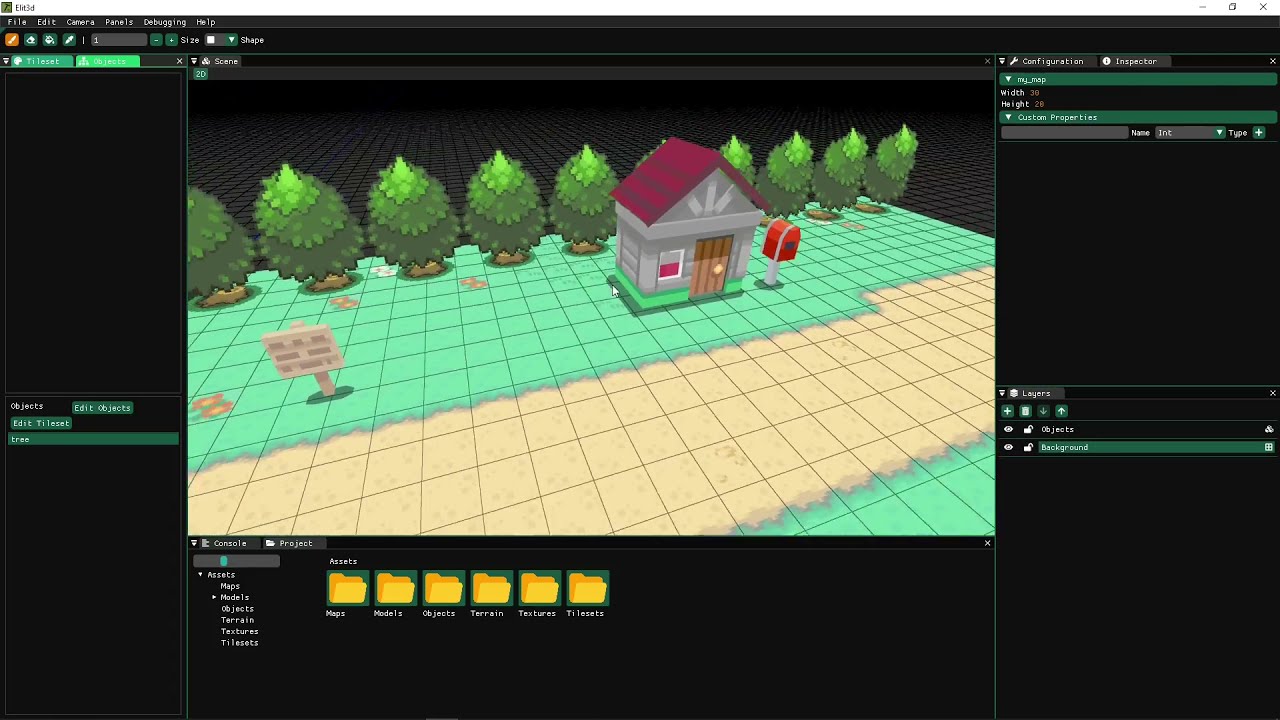This screenshot has width=1280, height=720.
Task: Switch to the Objects panel tab
Action: 109,61
